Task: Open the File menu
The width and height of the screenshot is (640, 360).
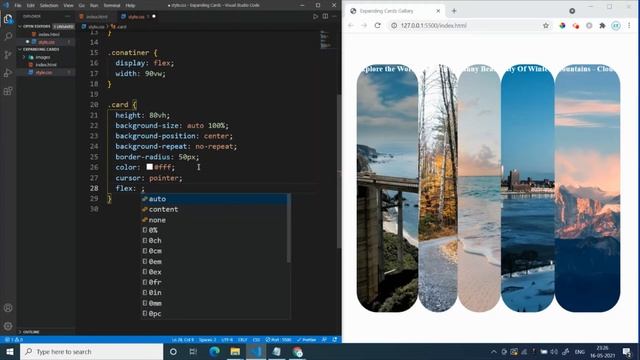Action: [x=18, y=5]
